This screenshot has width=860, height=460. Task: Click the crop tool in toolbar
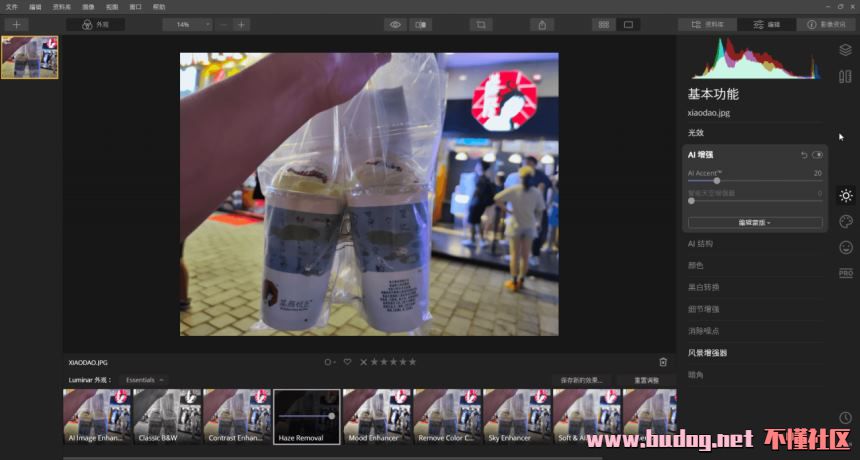481,24
